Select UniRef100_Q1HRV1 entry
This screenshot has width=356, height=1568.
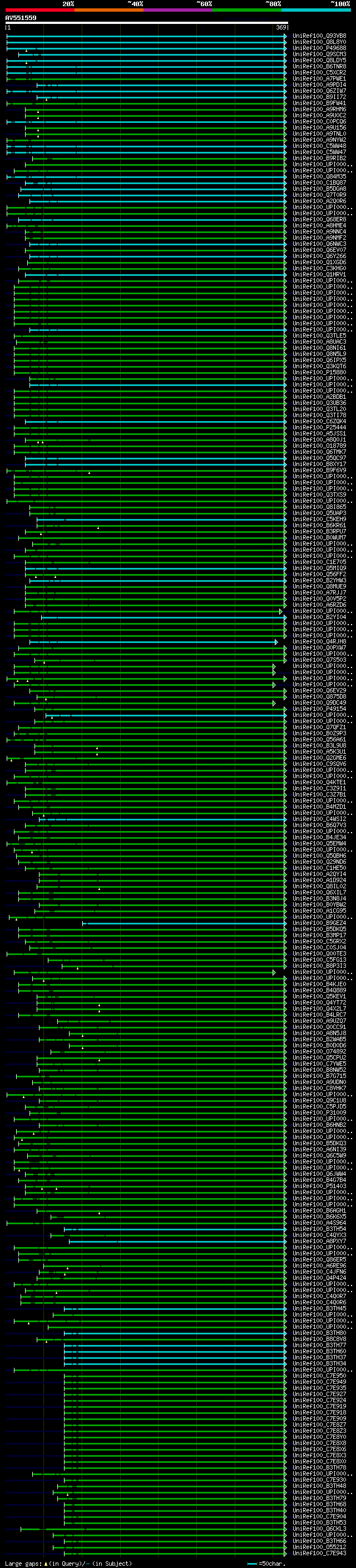[x=319, y=275]
